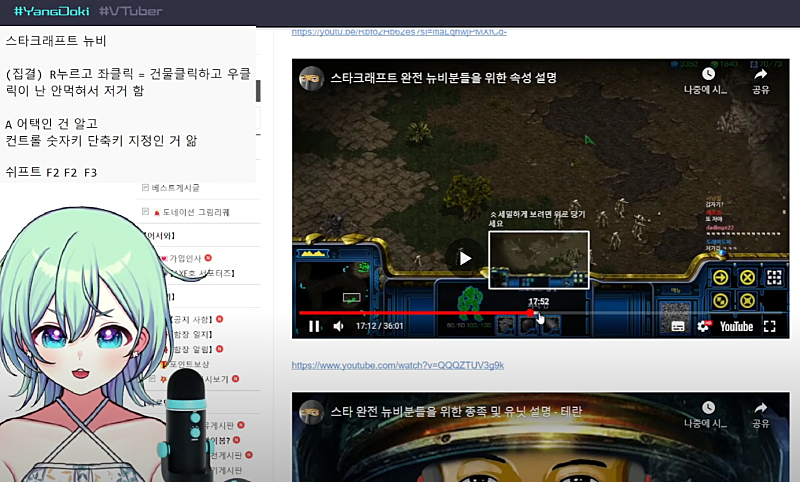Open the video on YouTube via logo
Image resolution: width=800 pixels, height=482 pixels.
[736, 326]
